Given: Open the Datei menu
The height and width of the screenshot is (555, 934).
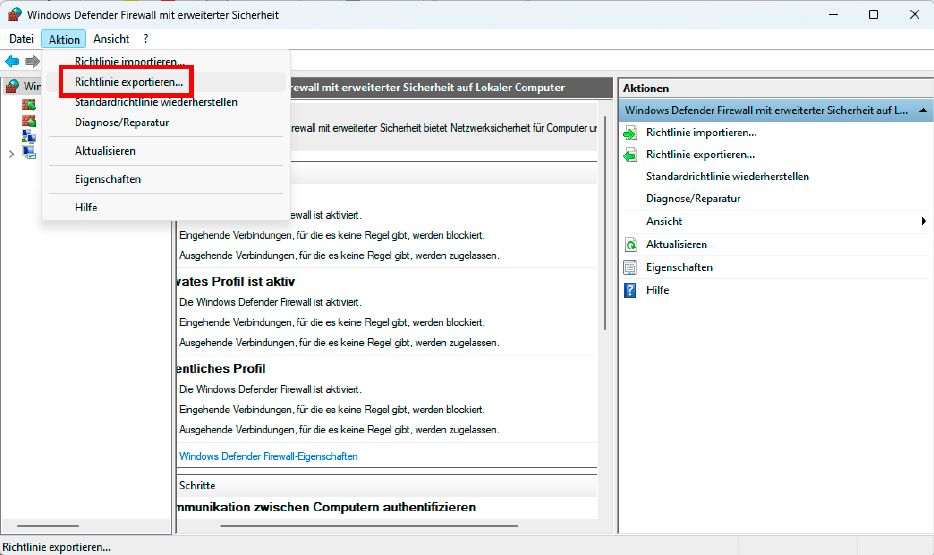Looking at the screenshot, I should point(21,39).
